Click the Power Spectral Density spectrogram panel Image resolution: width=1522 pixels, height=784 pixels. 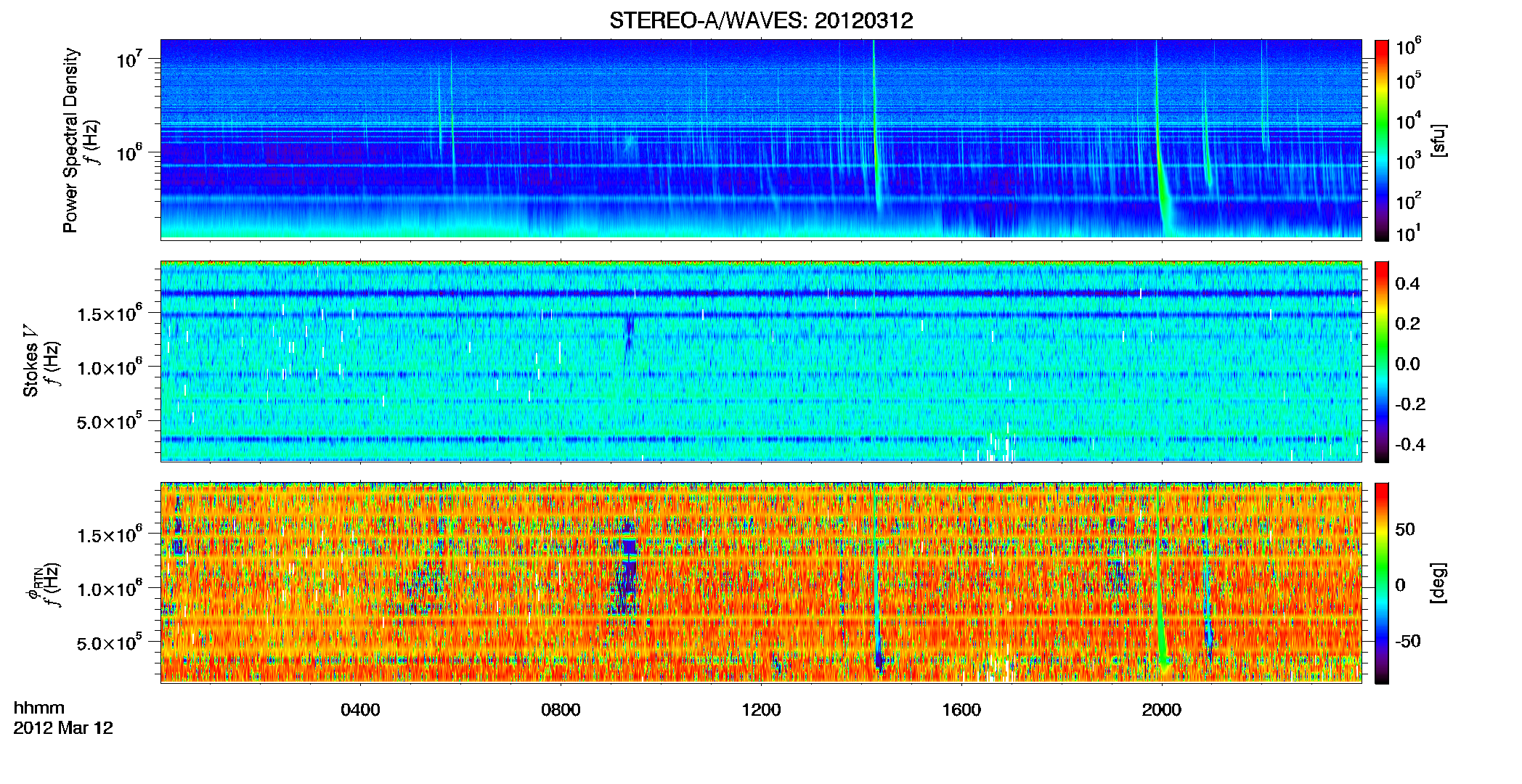761,139
